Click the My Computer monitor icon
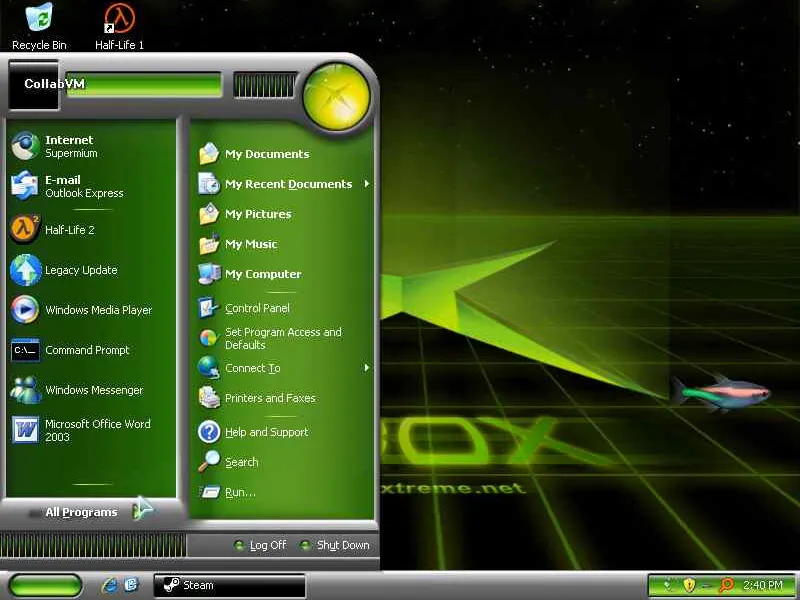Image resolution: width=800 pixels, height=600 pixels. (209, 274)
